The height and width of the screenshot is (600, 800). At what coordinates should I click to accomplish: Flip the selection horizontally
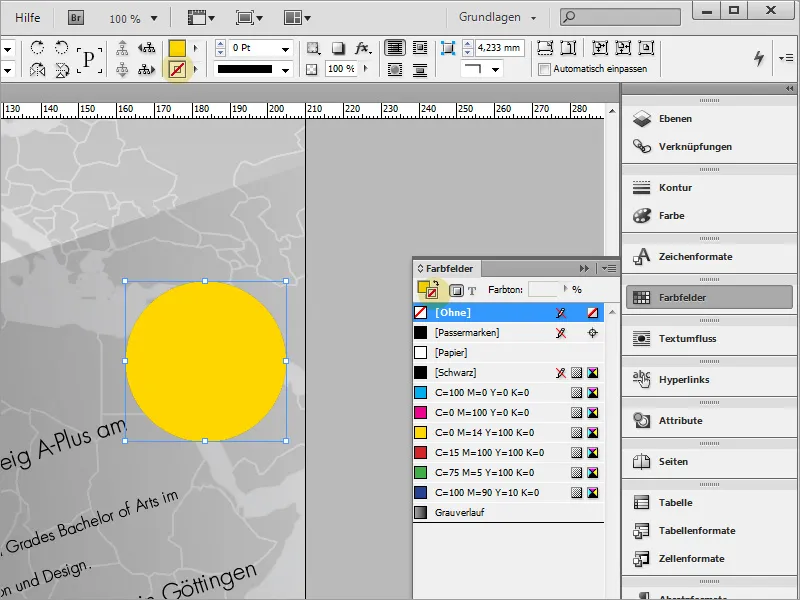coord(37,70)
